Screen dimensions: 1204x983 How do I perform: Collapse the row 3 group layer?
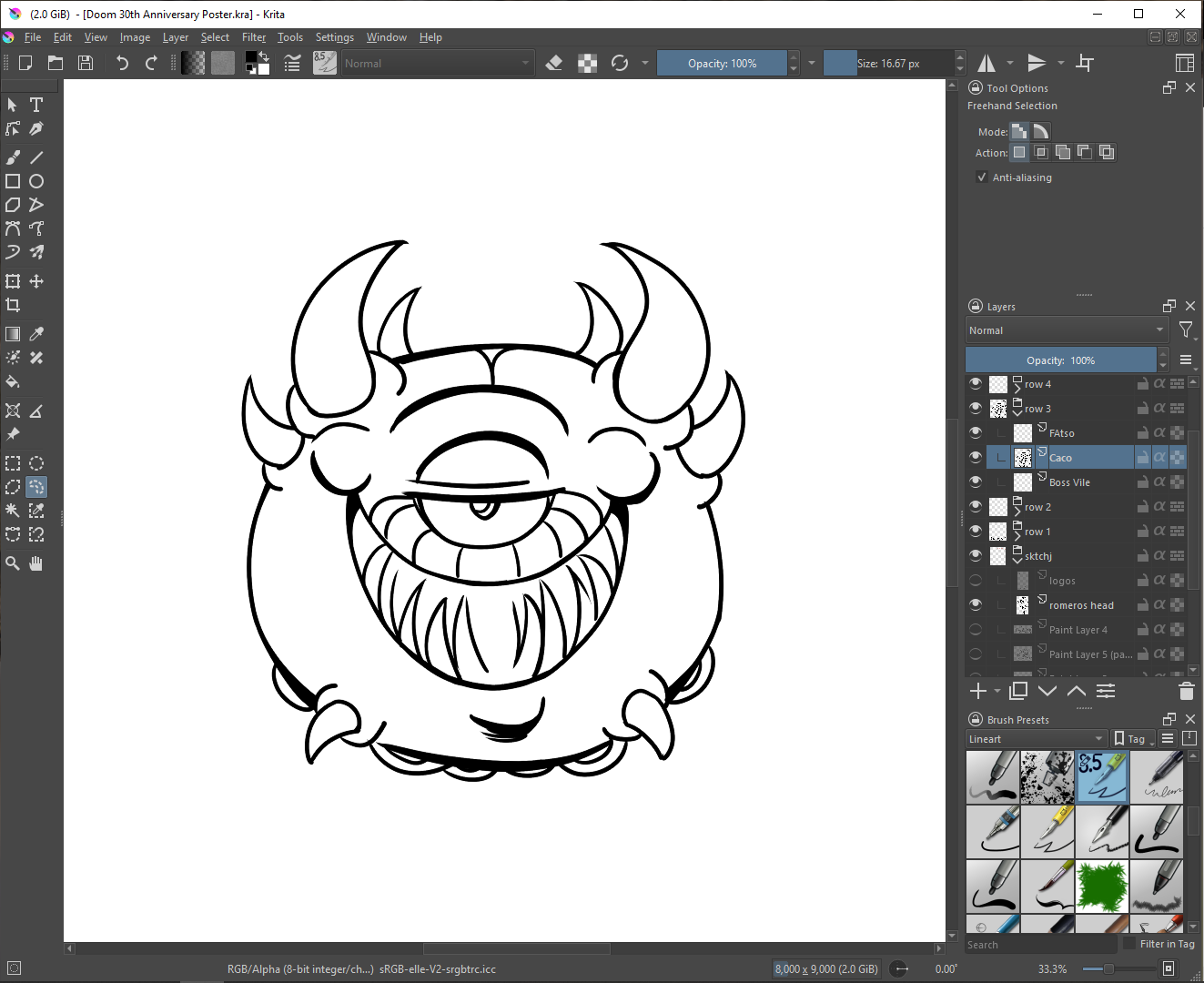[x=1017, y=412]
